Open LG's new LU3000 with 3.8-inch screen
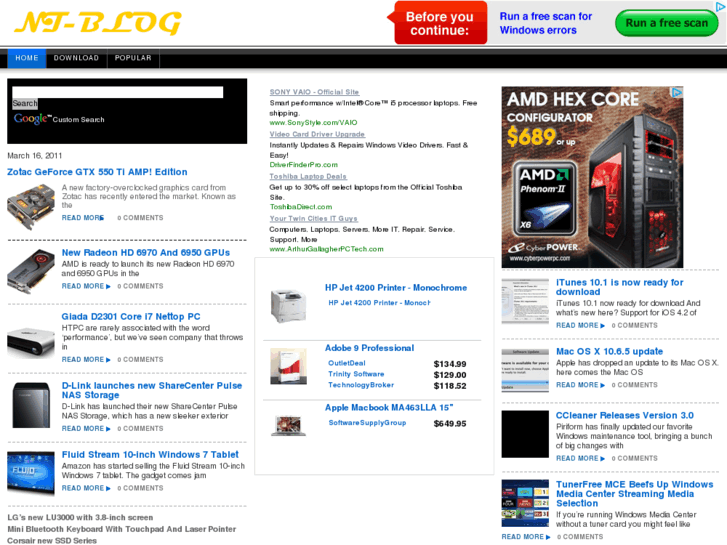The image size is (727, 545). point(80,518)
